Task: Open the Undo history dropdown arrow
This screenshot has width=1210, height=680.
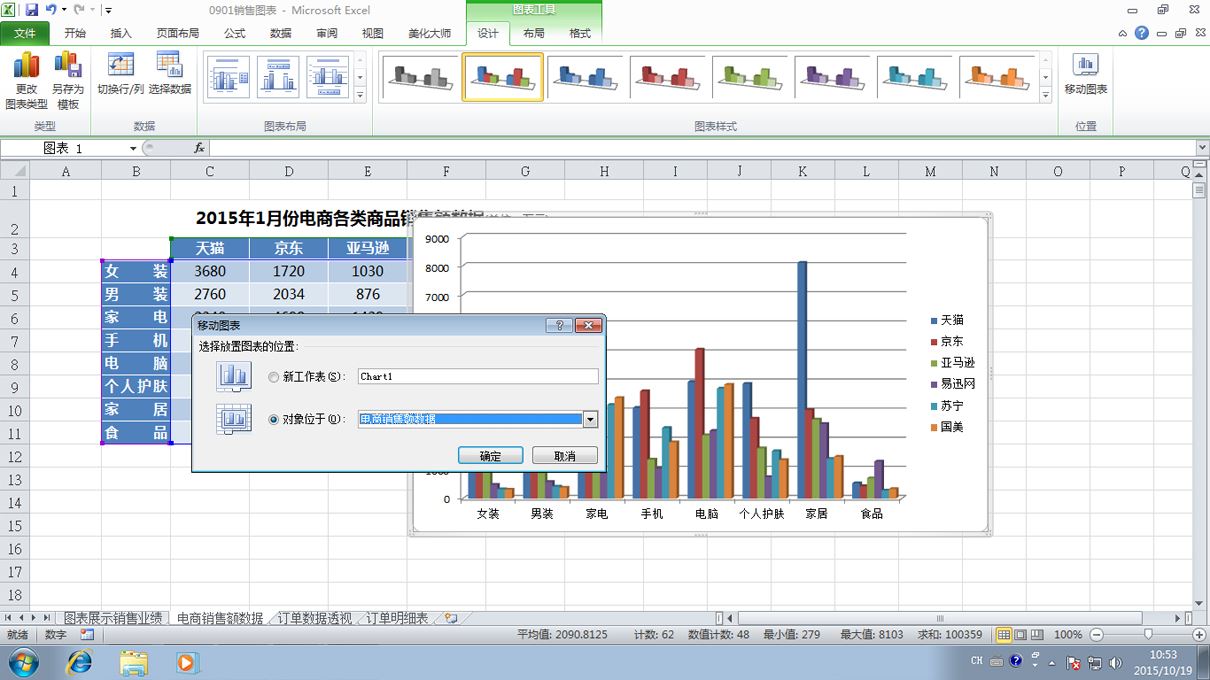Action: coord(63,10)
